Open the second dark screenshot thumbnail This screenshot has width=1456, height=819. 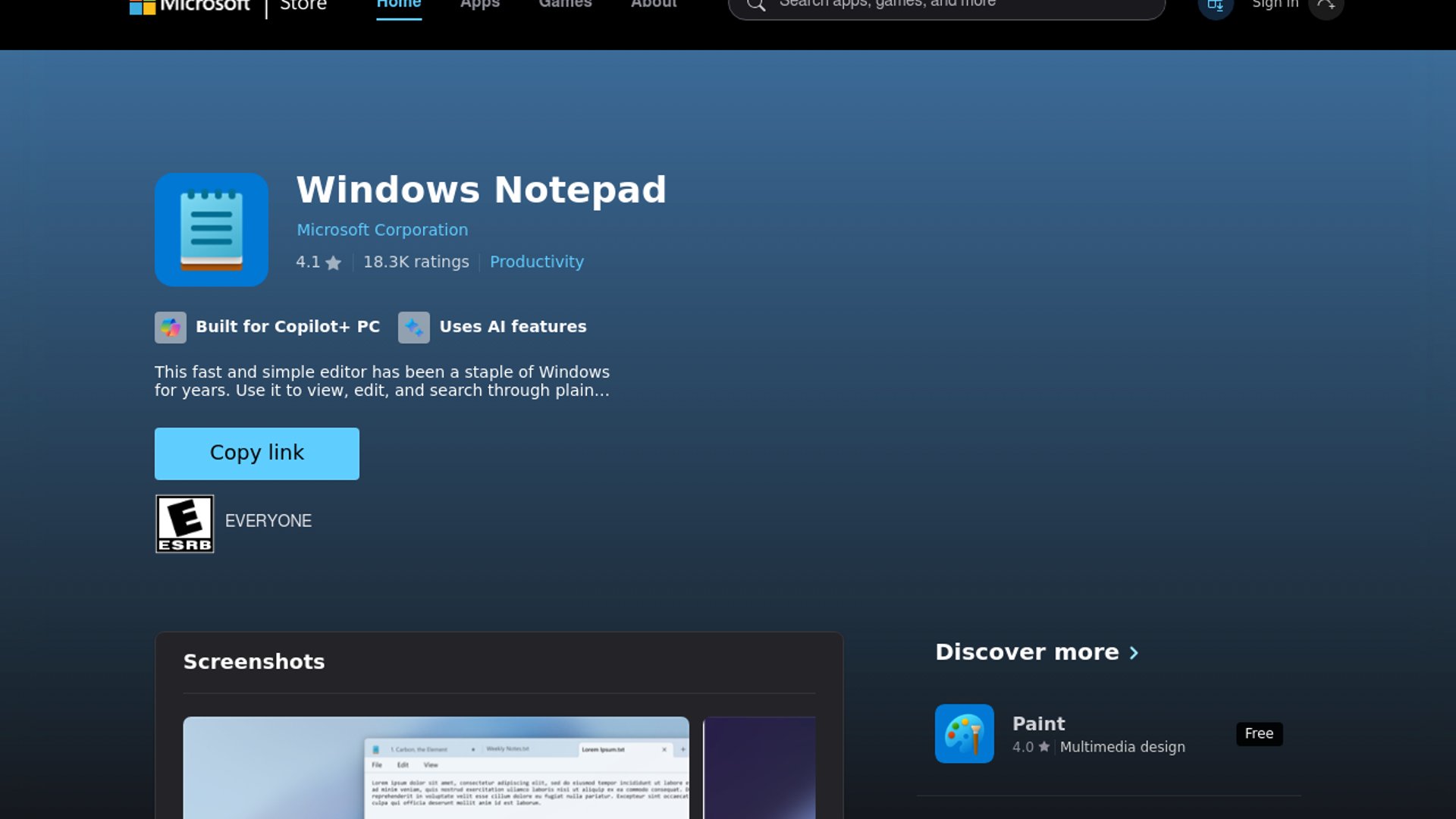[x=759, y=767]
